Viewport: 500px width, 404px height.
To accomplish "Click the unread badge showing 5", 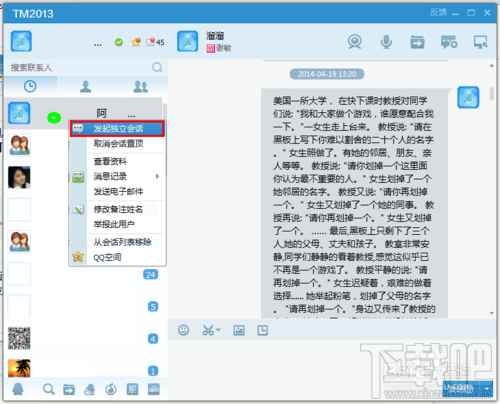I will 153,307.
